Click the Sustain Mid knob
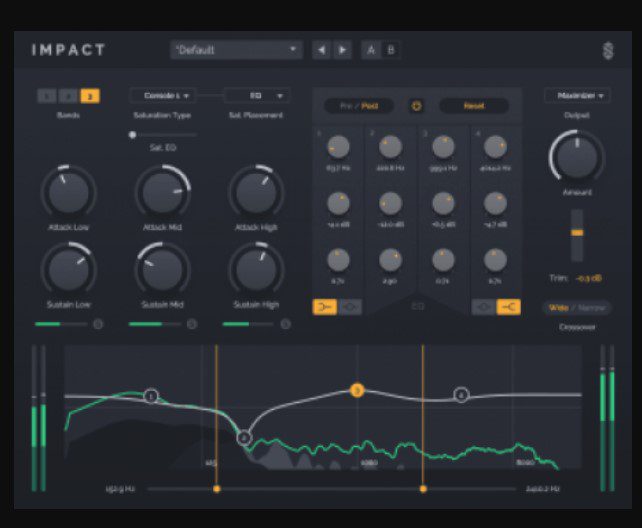Image resolution: width=642 pixels, height=528 pixels. [163, 270]
